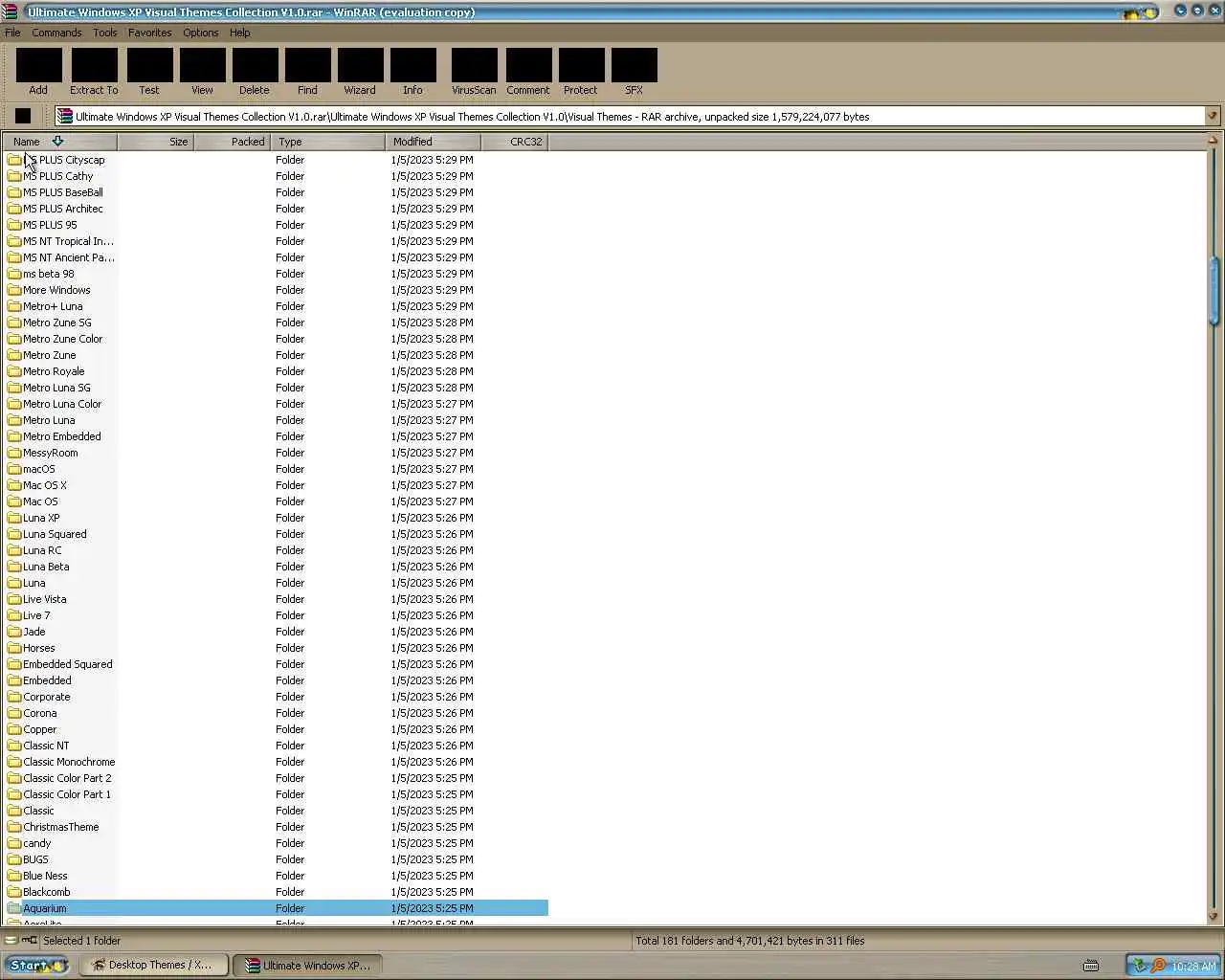Select the Metro Zune Color folder
Image resolution: width=1225 pixels, height=980 pixels.
(62, 339)
